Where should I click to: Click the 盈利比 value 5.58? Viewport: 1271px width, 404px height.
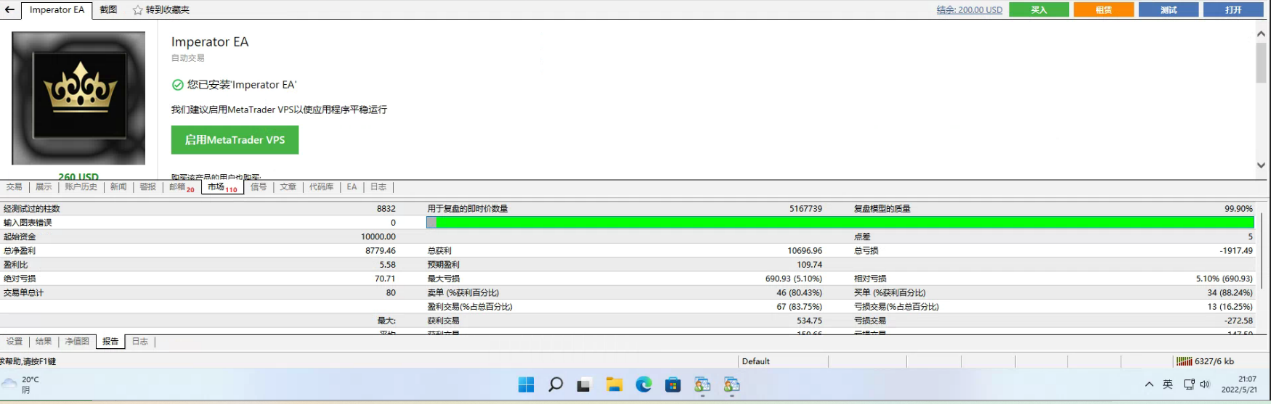pos(388,264)
